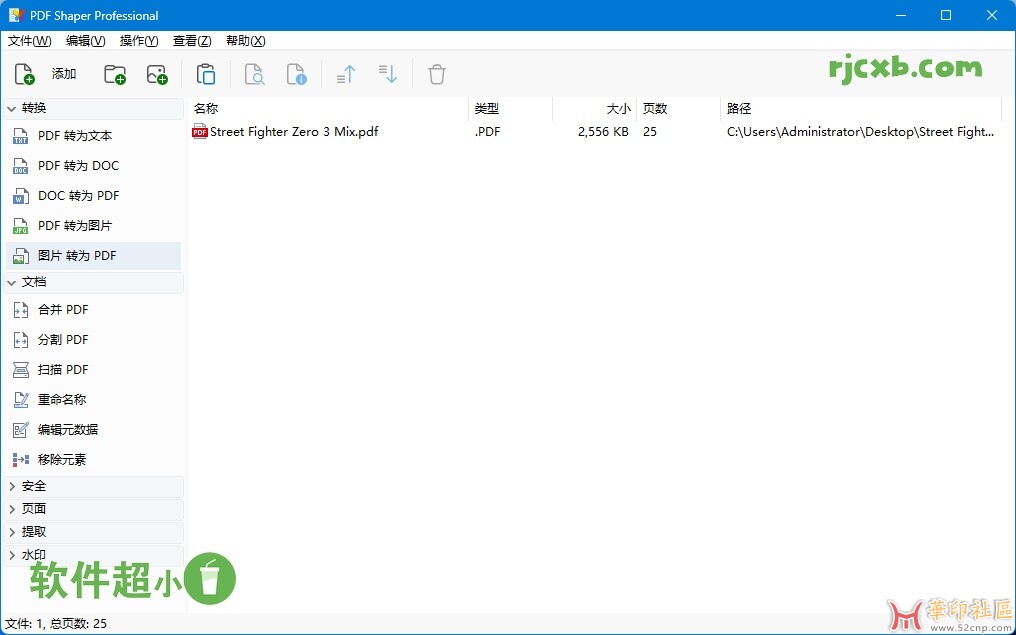
Task: Select PDF 转为 DOC label
Action: point(78,166)
